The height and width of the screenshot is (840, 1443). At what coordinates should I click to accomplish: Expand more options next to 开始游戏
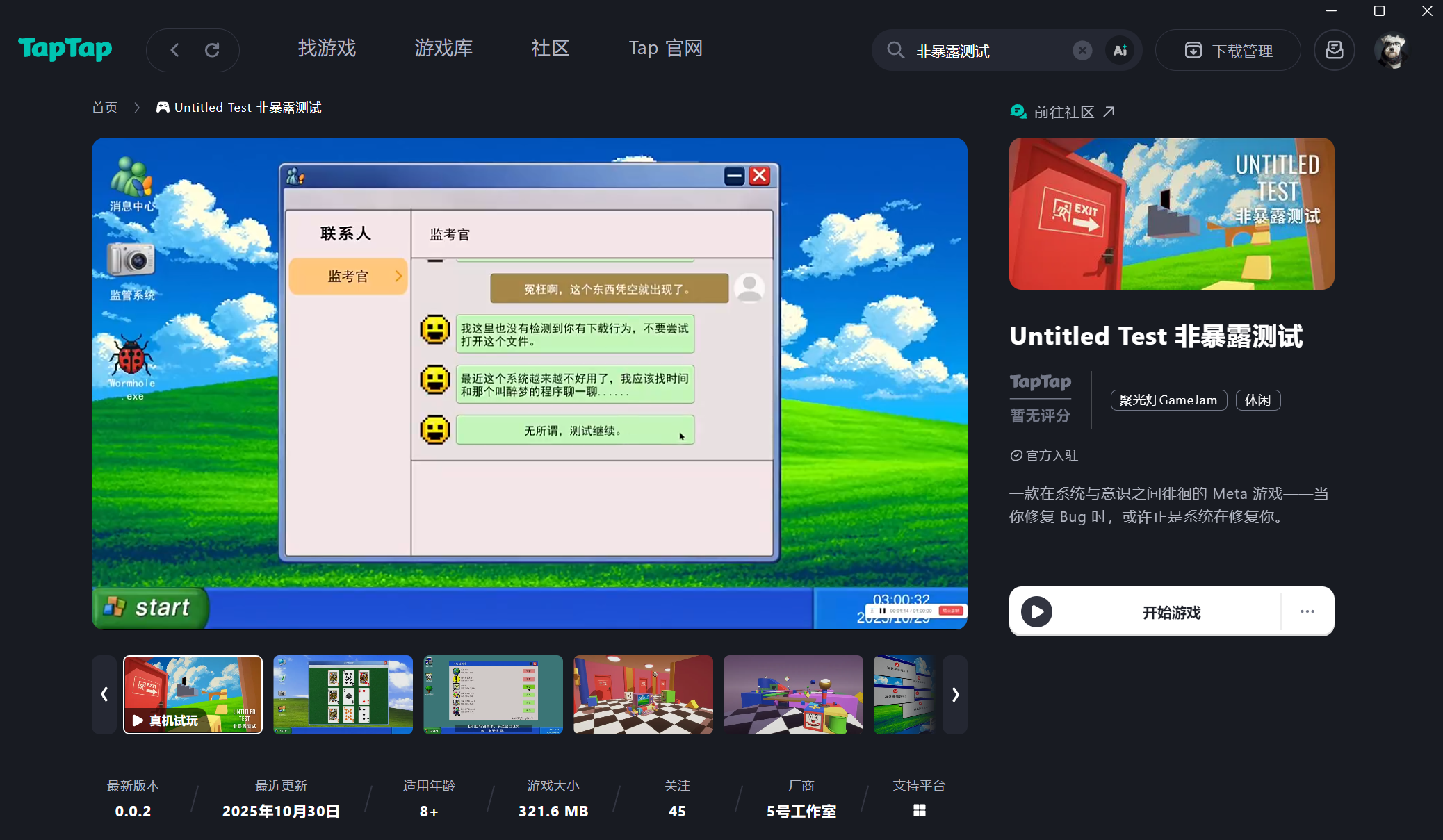(1307, 611)
